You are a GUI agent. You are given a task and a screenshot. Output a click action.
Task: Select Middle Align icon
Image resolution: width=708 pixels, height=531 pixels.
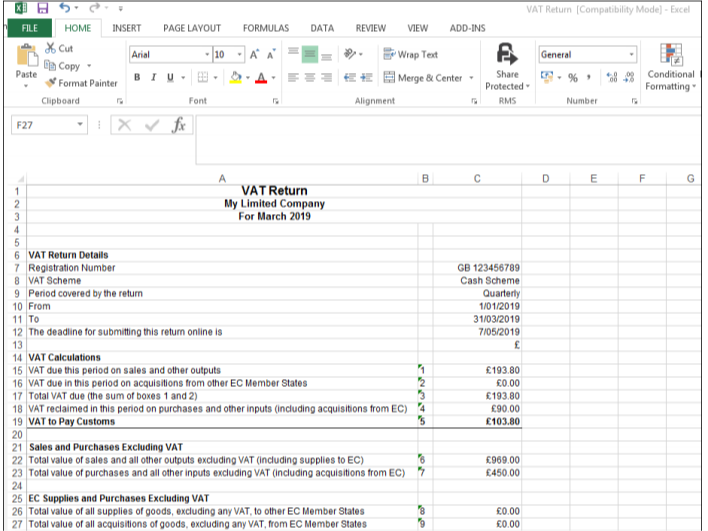point(310,54)
